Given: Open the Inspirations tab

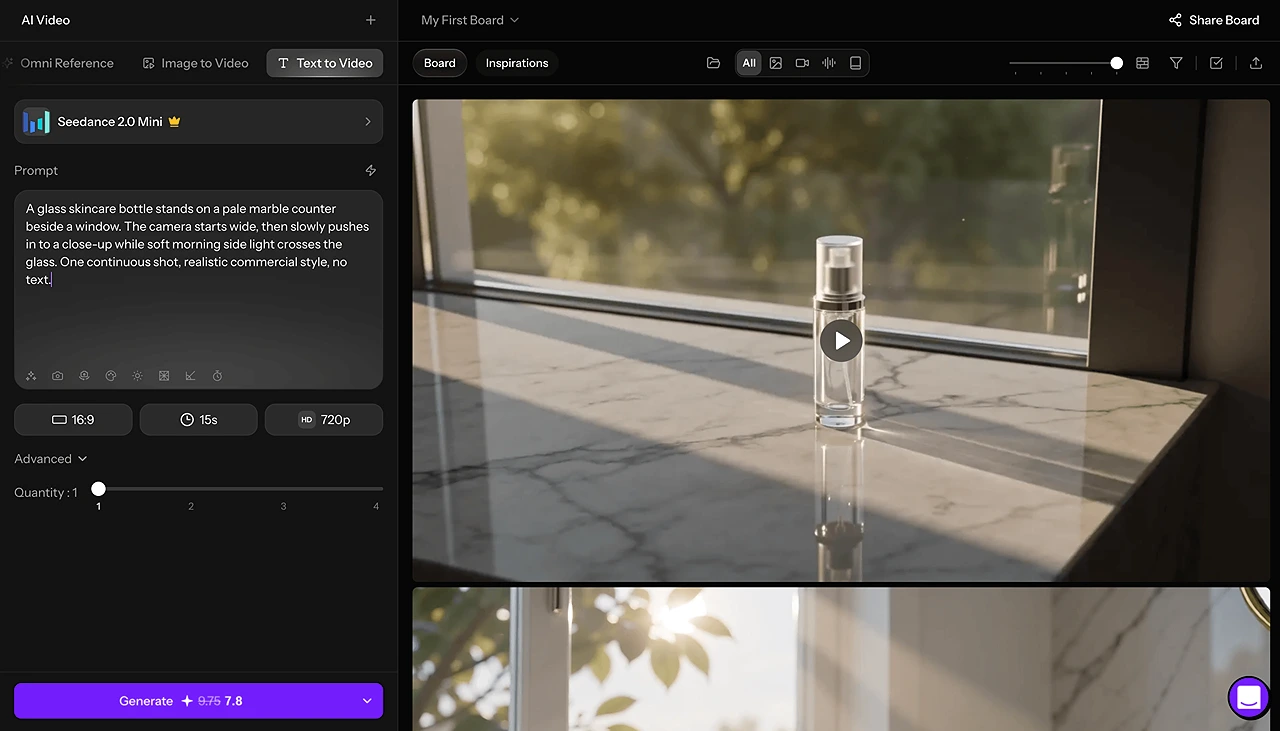Looking at the screenshot, I should [517, 63].
